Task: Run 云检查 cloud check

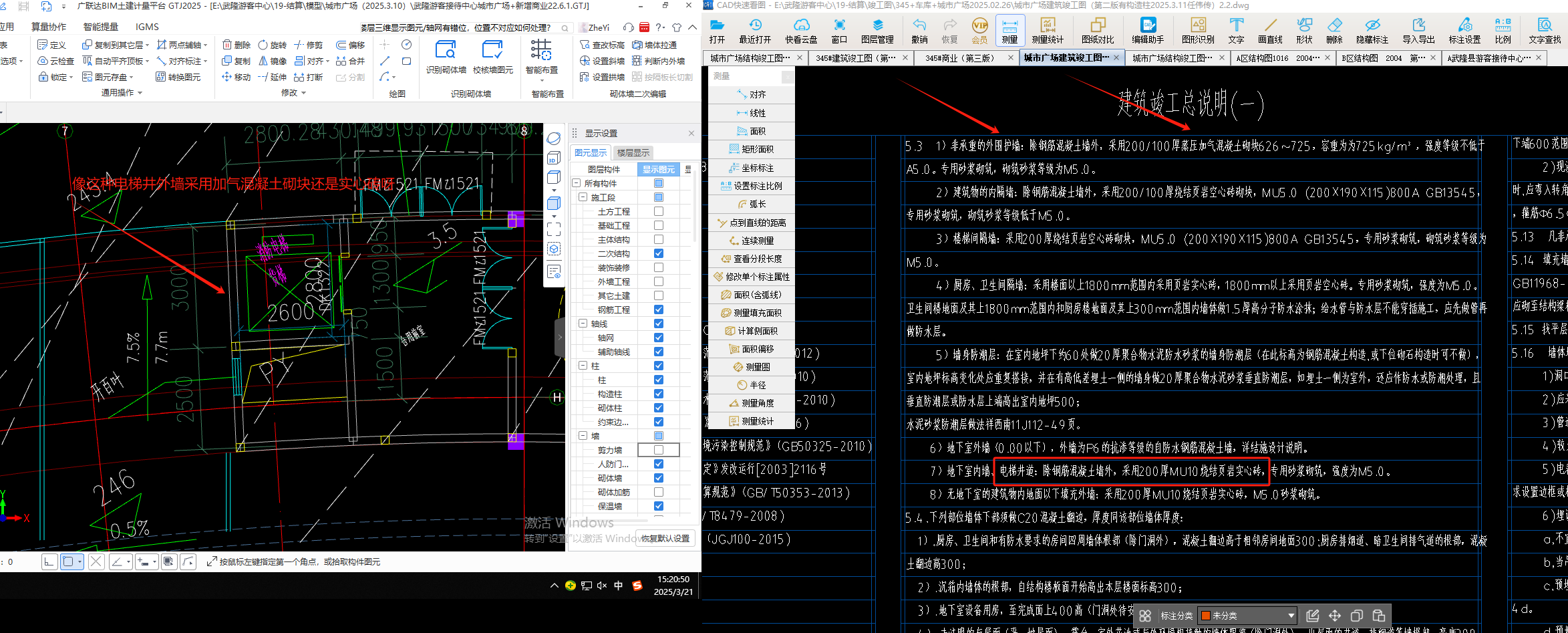Action: click(x=55, y=61)
